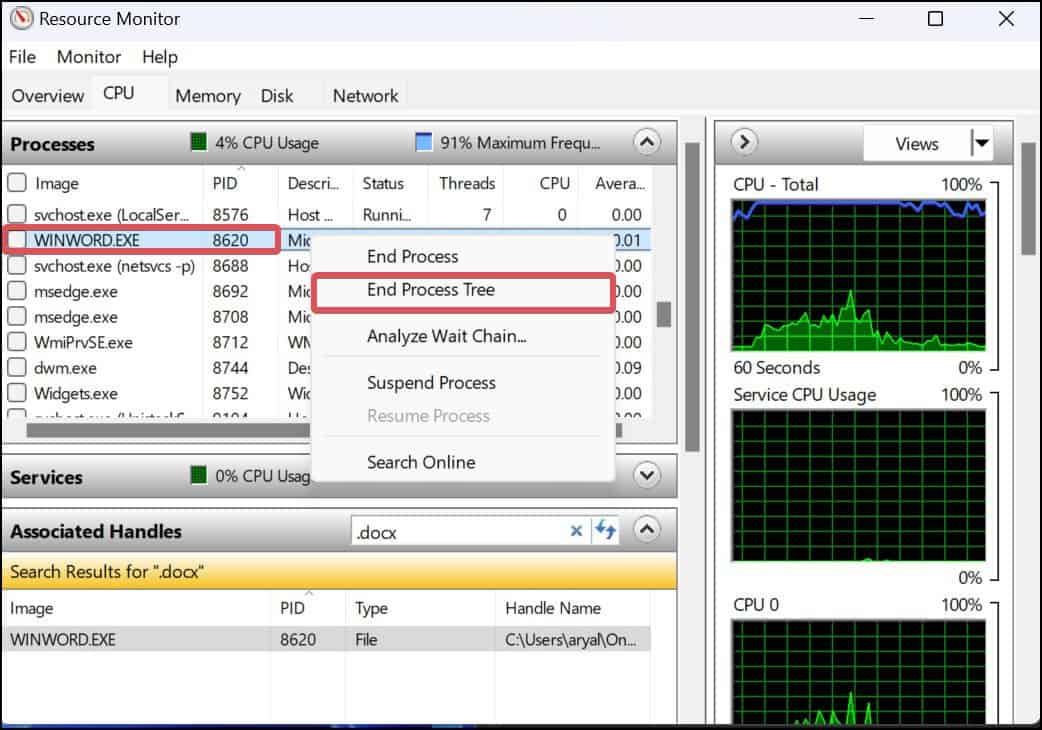
Task: Select WINWORD.EXE row in Associated Handles results
Action: click(326, 640)
